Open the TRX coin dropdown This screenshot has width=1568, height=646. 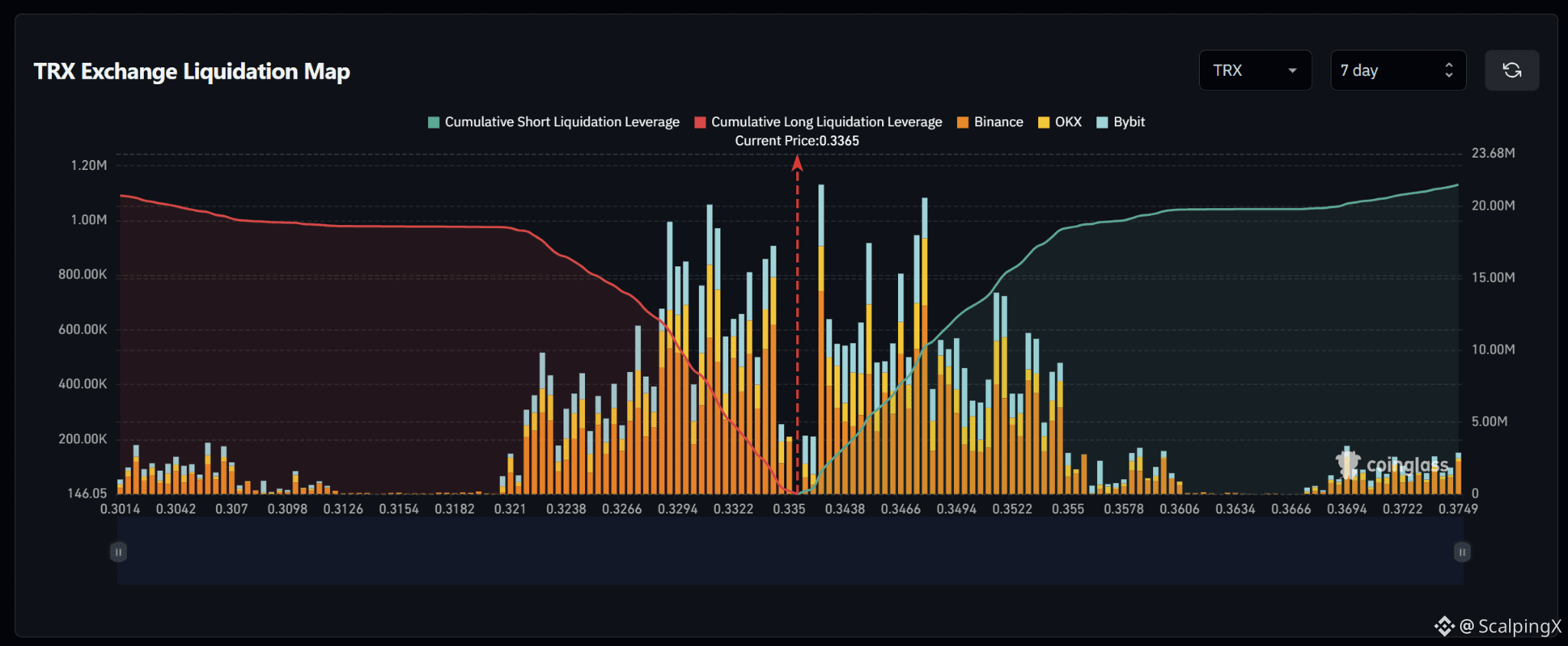point(1256,70)
